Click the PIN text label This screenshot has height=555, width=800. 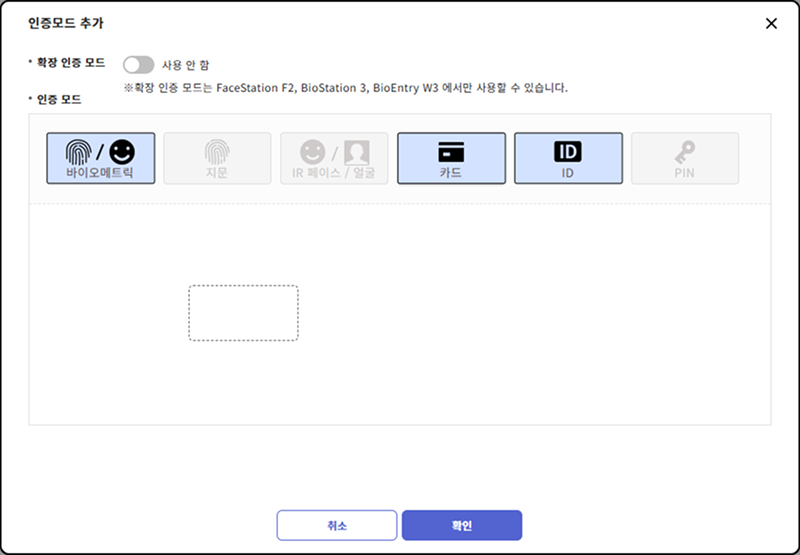click(685, 173)
